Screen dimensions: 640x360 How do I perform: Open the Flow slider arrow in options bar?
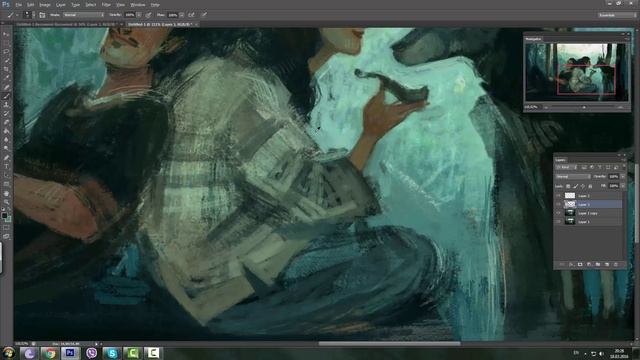(x=182, y=15)
